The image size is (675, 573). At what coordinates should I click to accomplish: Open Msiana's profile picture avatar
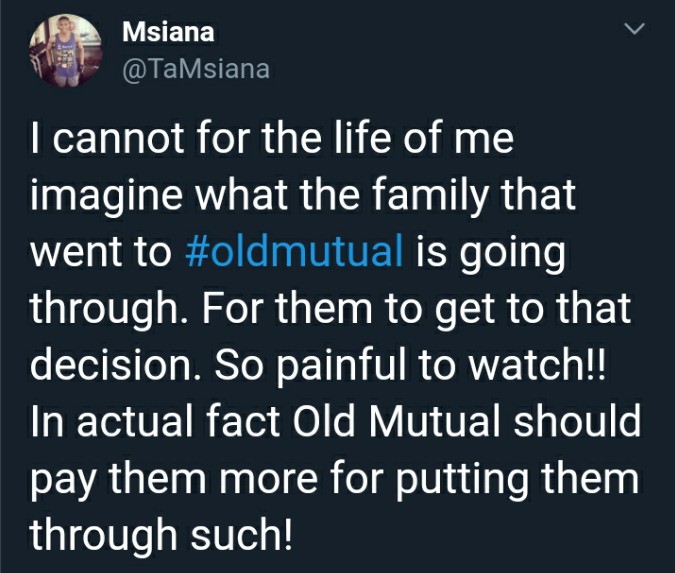(65, 50)
